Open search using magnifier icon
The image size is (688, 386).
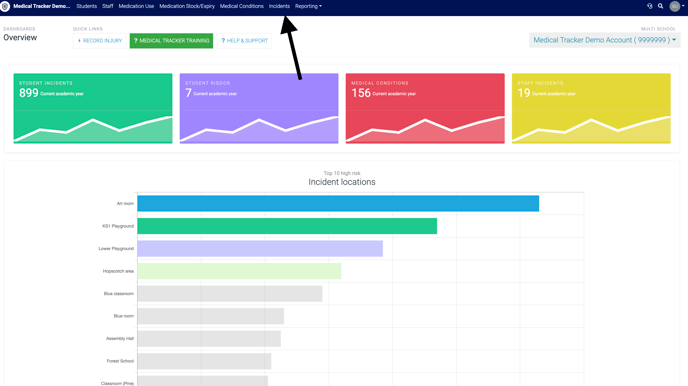coord(660,6)
